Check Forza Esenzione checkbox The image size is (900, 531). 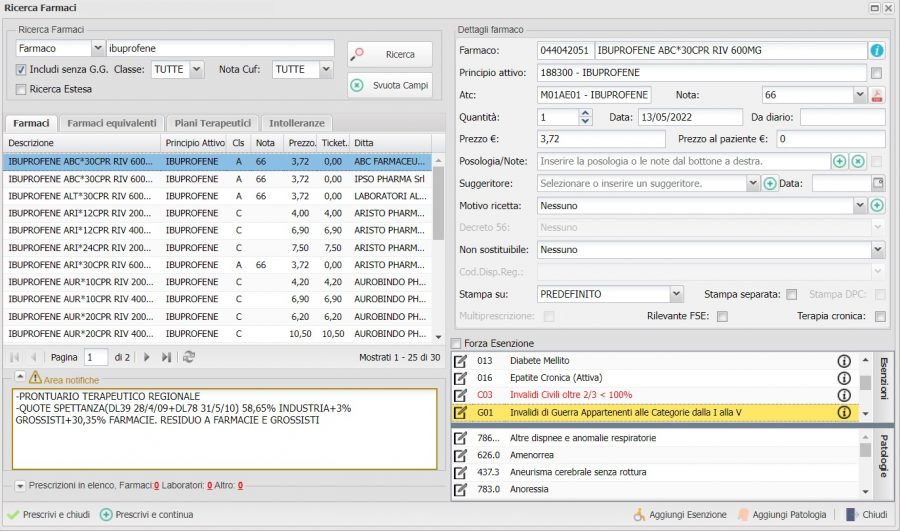click(456, 343)
